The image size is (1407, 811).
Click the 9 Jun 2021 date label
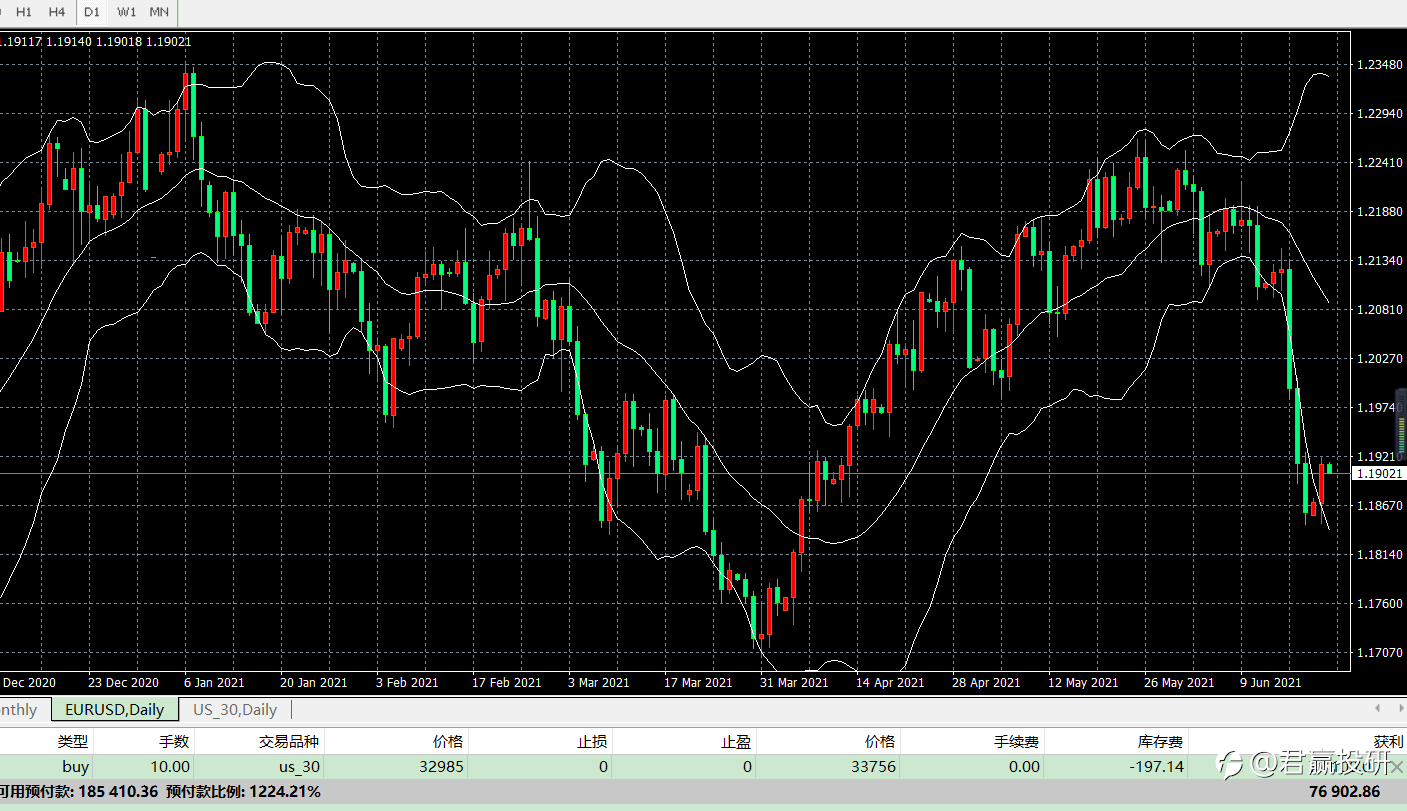[1271, 683]
